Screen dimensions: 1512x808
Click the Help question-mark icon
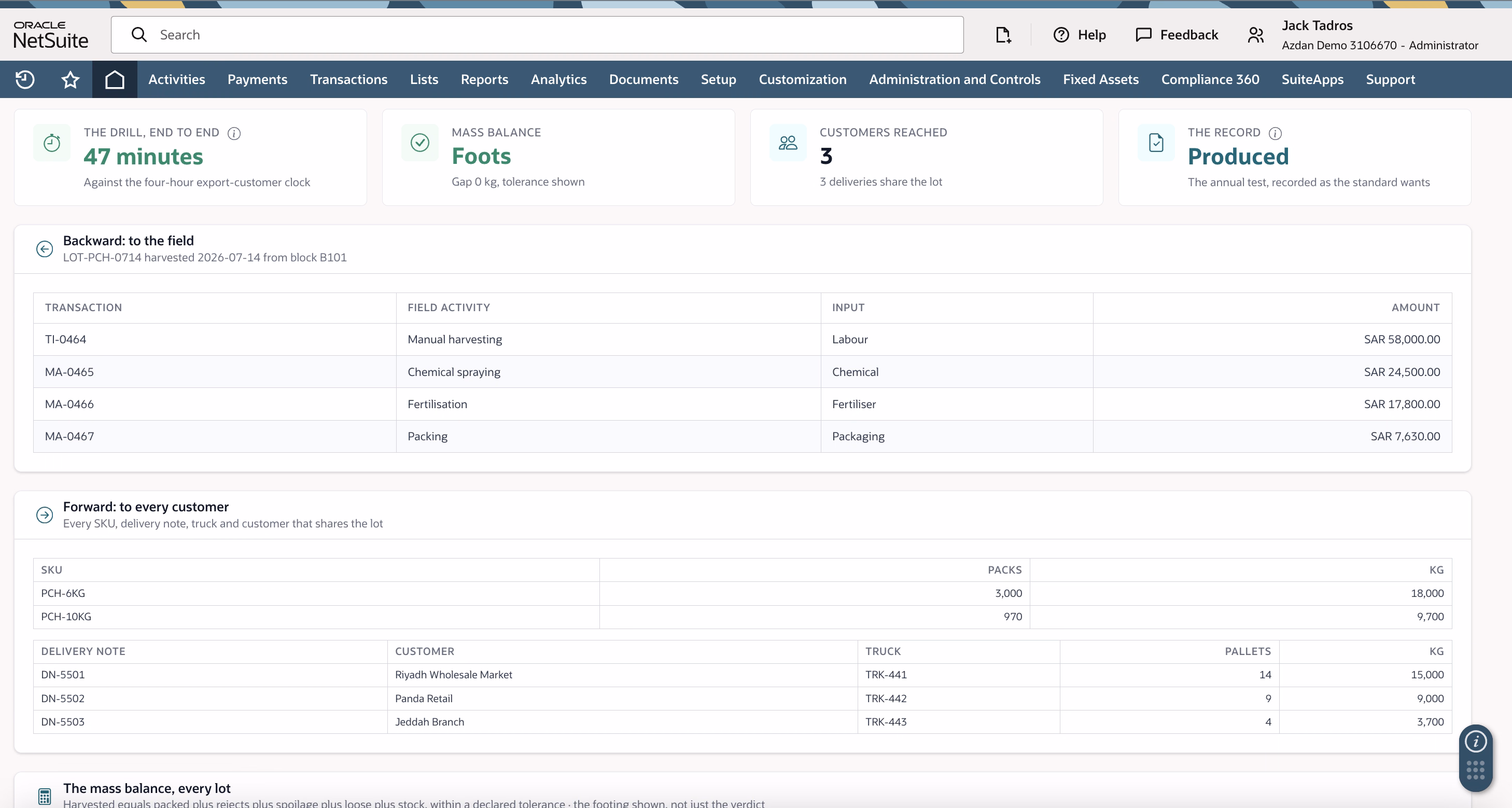[x=1061, y=35]
